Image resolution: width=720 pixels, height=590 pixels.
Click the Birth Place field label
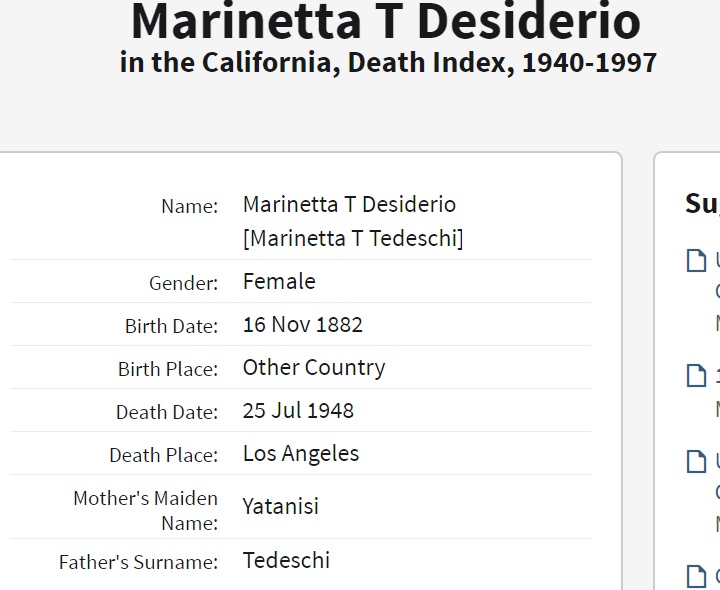(167, 369)
